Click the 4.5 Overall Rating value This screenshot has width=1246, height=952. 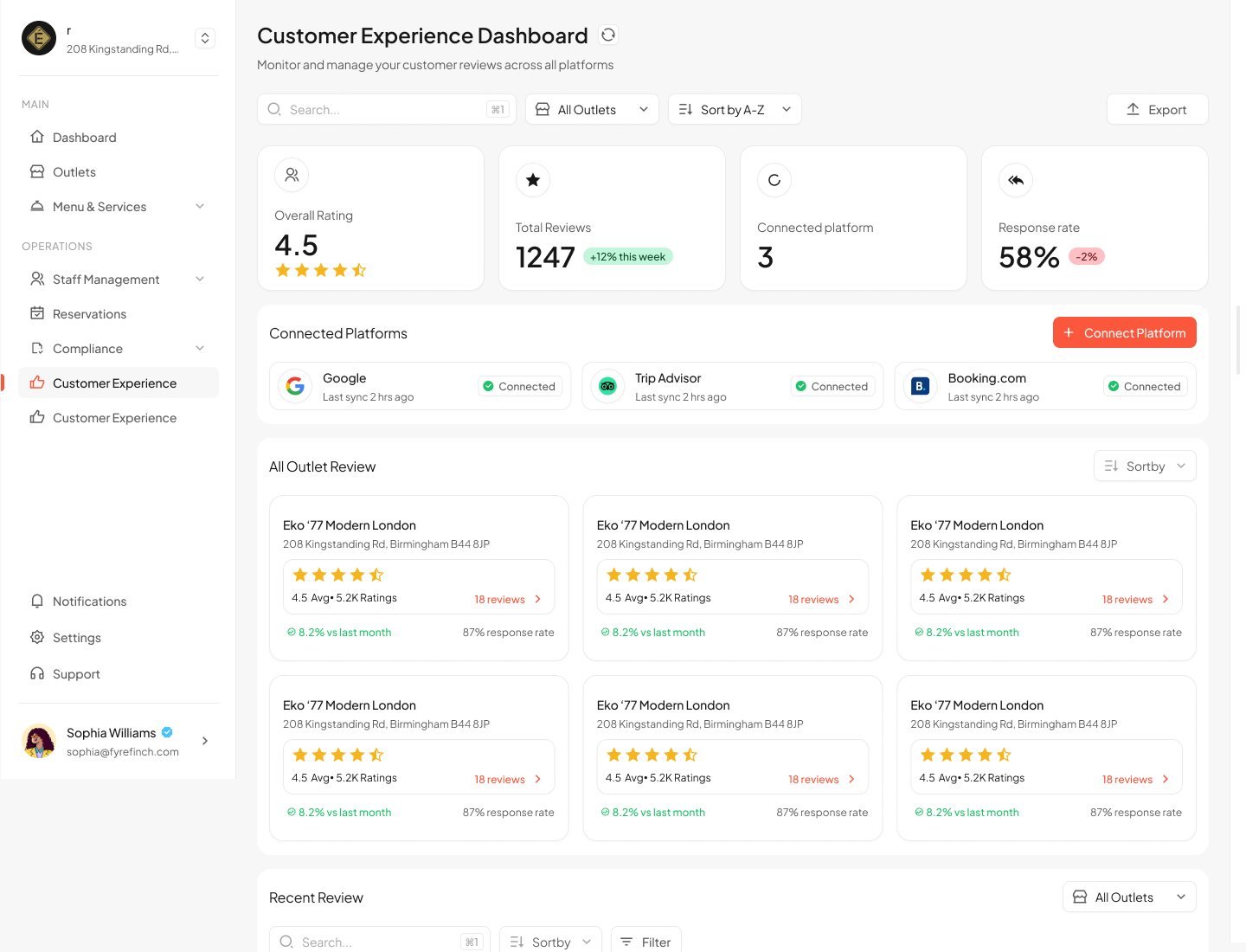296,245
